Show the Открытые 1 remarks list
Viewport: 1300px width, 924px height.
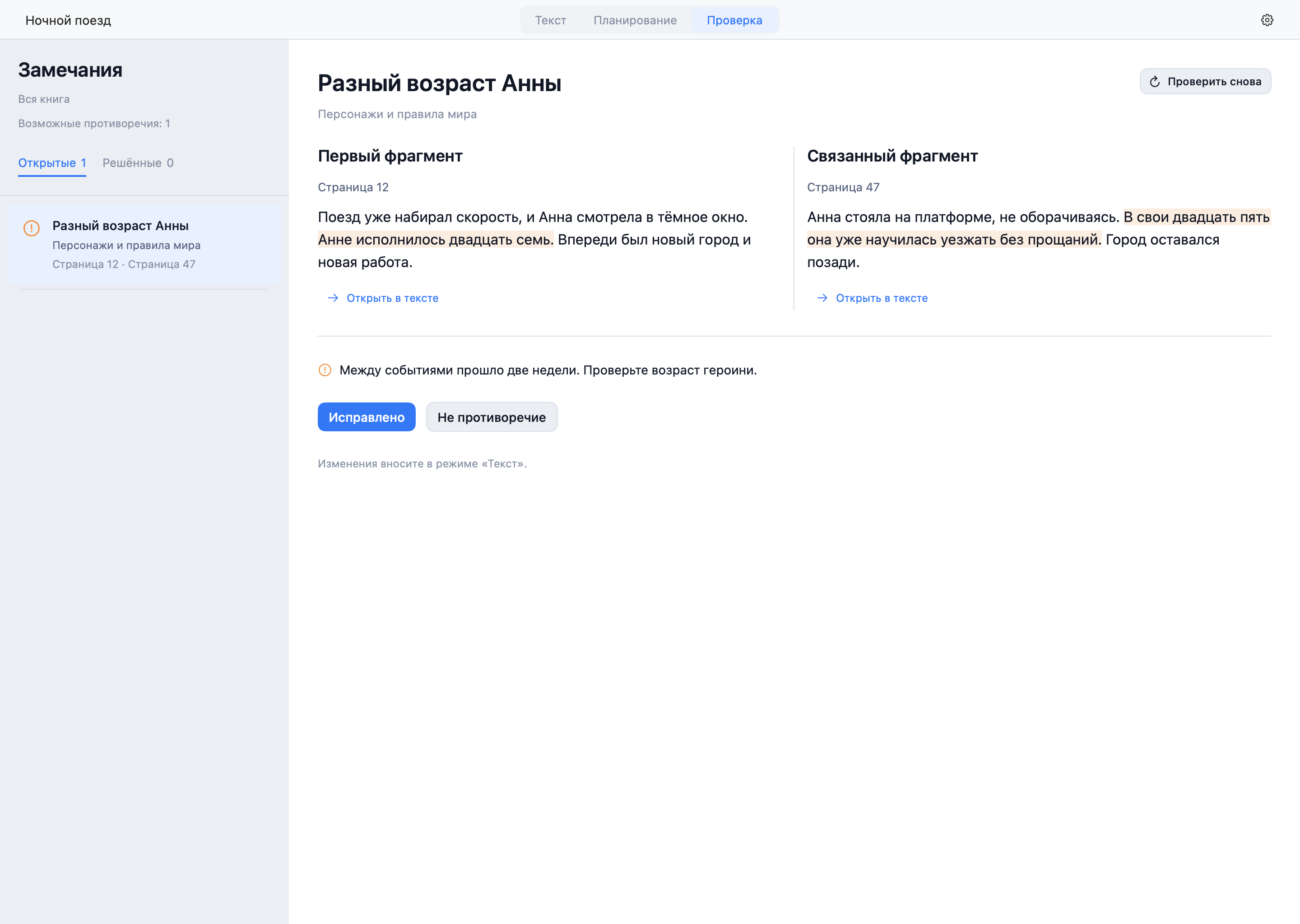[52, 163]
